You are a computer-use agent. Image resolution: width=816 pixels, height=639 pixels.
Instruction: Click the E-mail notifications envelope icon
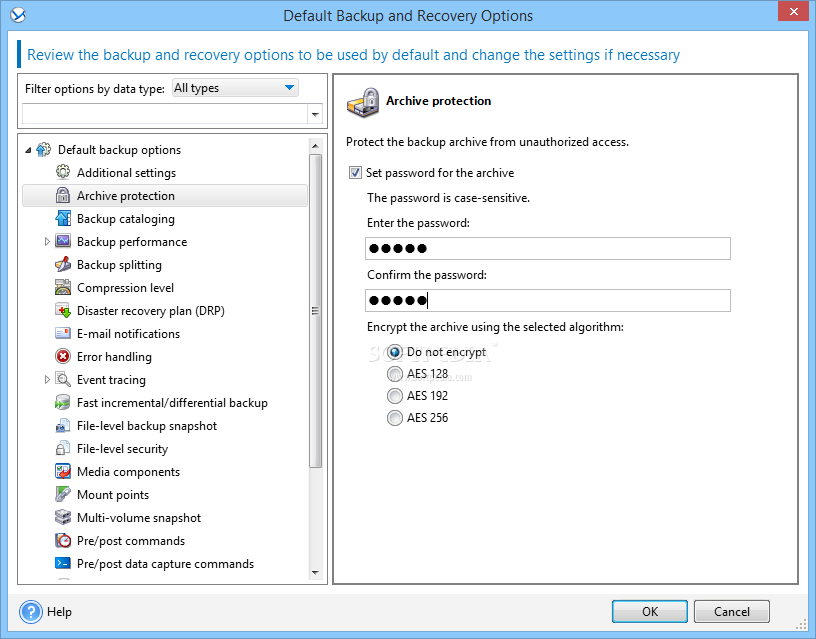(x=63, y=333)
